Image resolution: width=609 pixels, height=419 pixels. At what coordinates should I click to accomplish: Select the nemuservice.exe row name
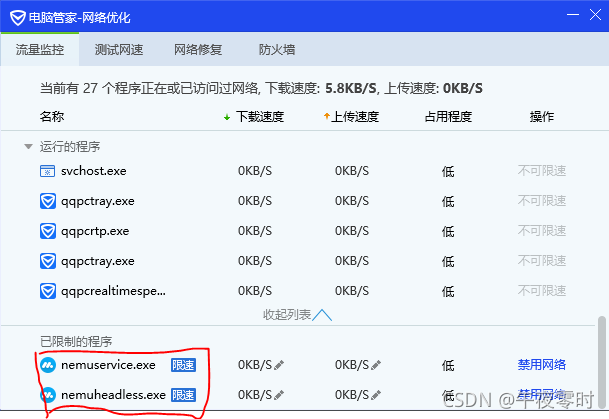tap(108, 365)
